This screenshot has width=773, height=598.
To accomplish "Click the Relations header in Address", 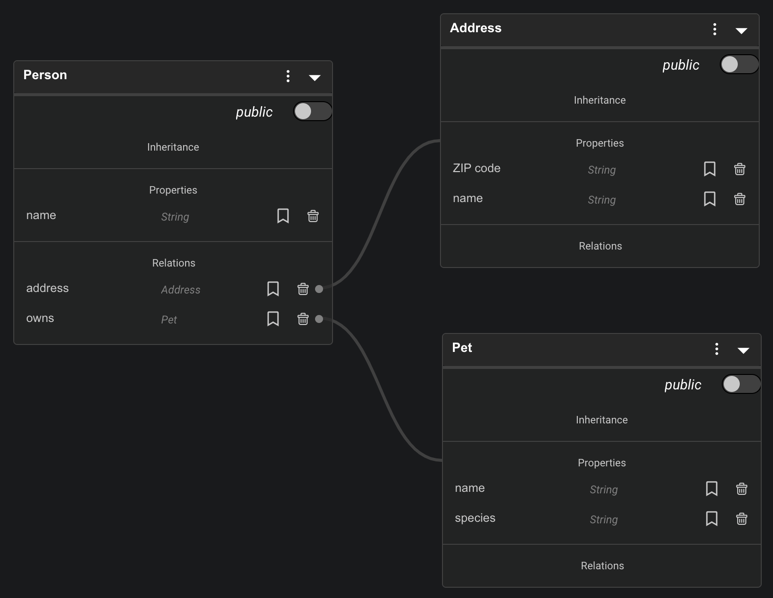I will click(x=600, y=246).
